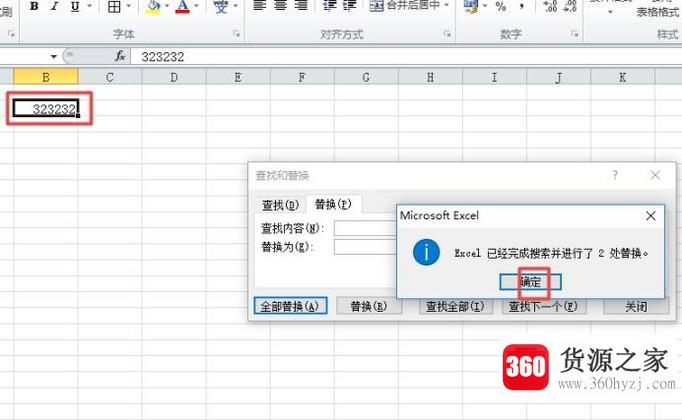Viewport: 682px width, 420px height.
Task: Select column D header
Action: [x=174, y=77]
